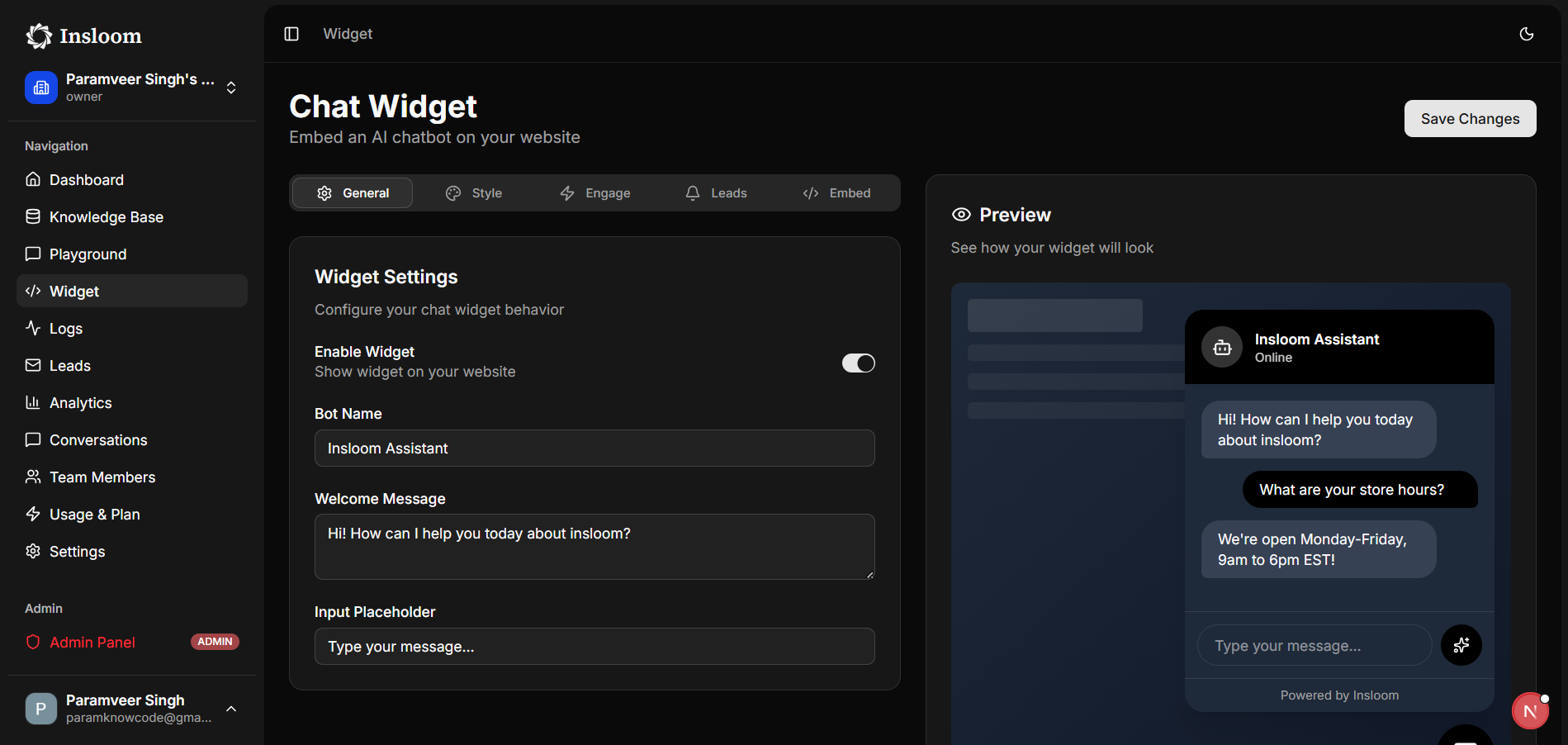Open Usage & Plan
Screen dimensions: 1568x745
132,514
